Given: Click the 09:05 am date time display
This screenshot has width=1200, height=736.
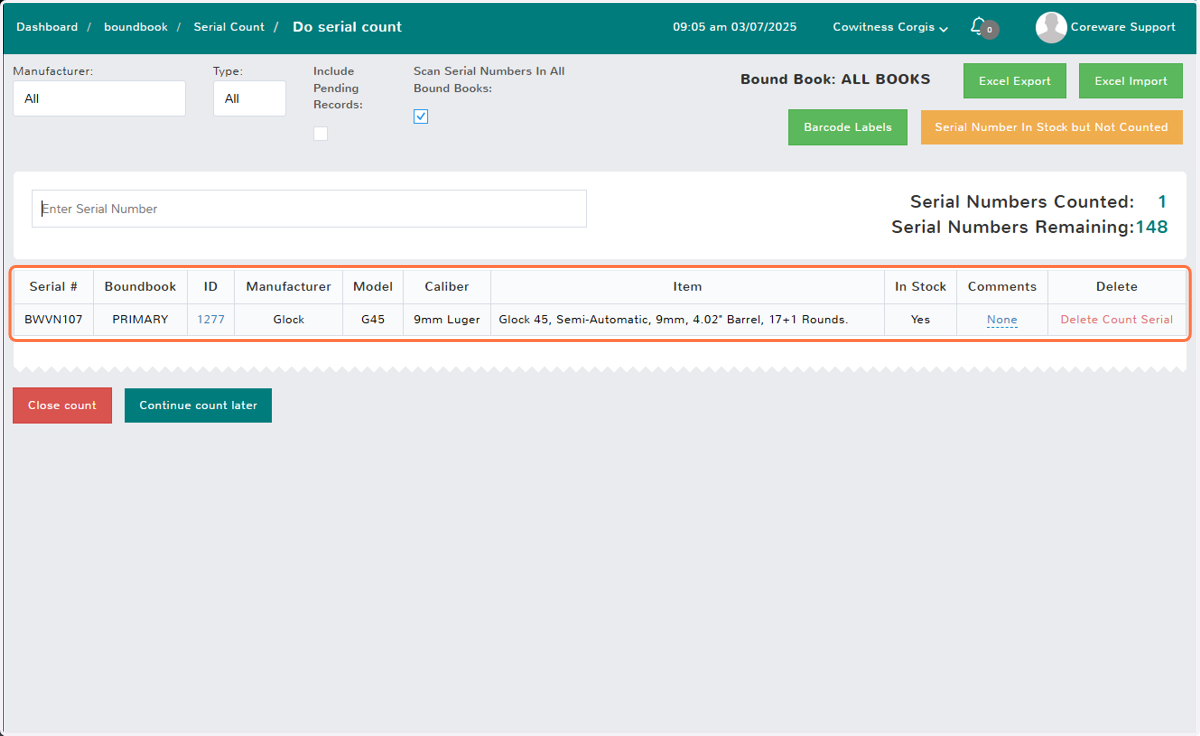Looking at the screenshot, I should click(735, 27).
